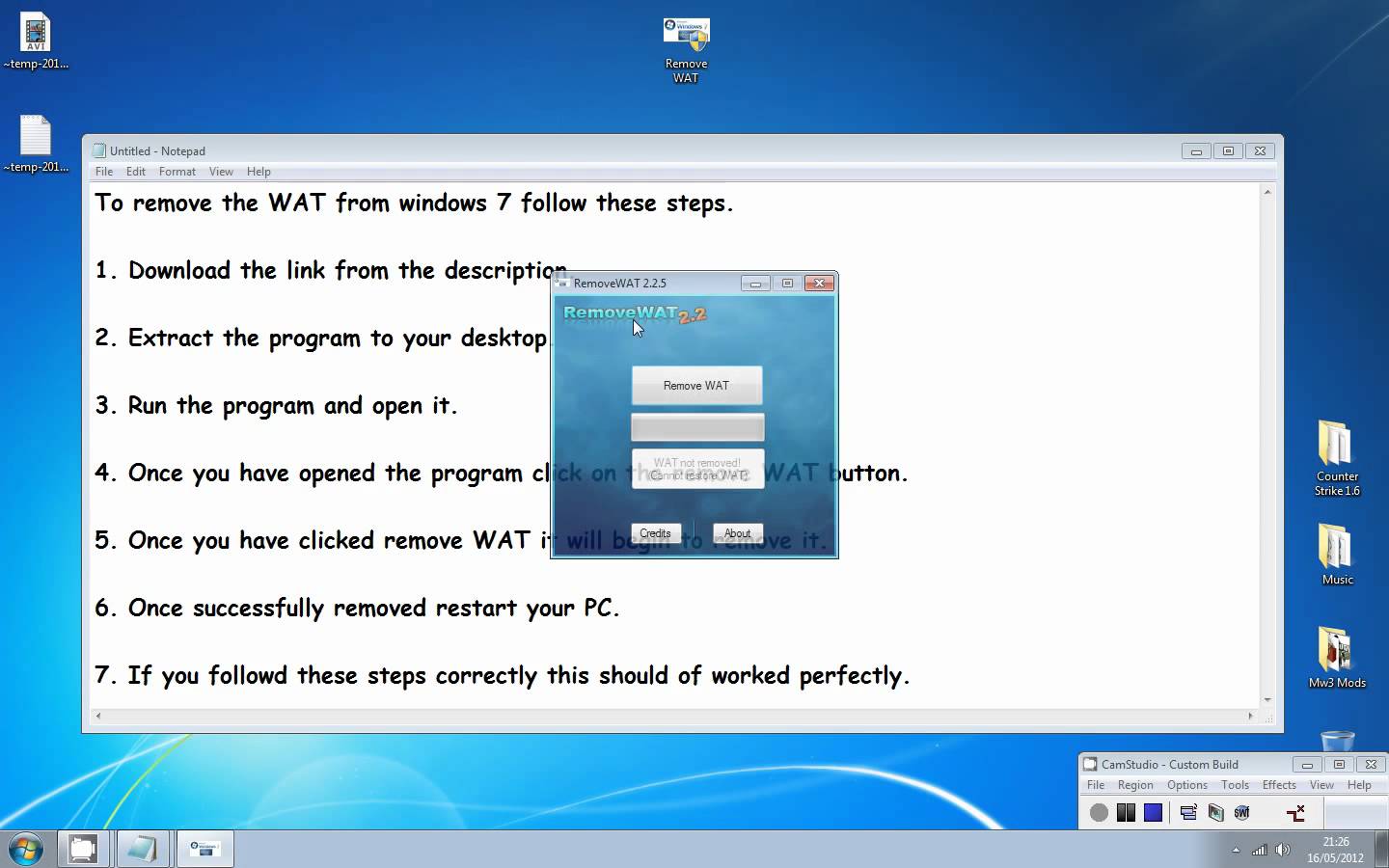Open Notepad Help menu
The height and width of the screenshot is (868, 1389).
click(259, 172)
